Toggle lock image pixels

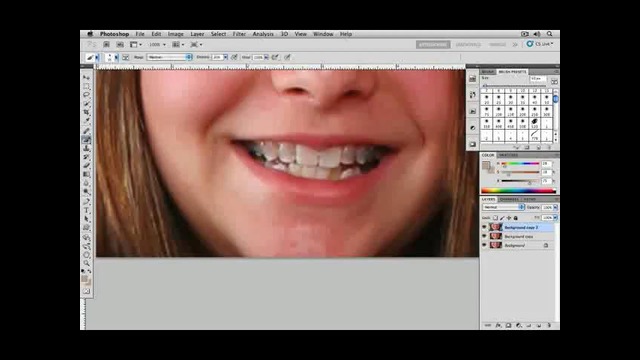click(502, 218)
